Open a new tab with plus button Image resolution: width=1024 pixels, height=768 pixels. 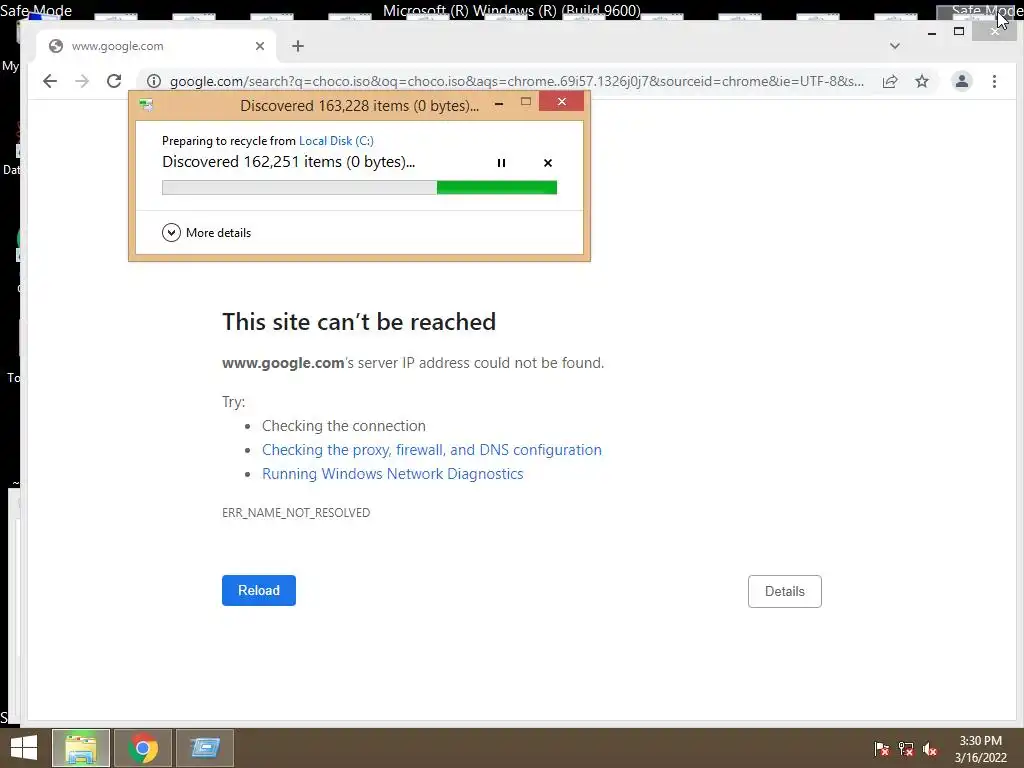coord(298,46)
